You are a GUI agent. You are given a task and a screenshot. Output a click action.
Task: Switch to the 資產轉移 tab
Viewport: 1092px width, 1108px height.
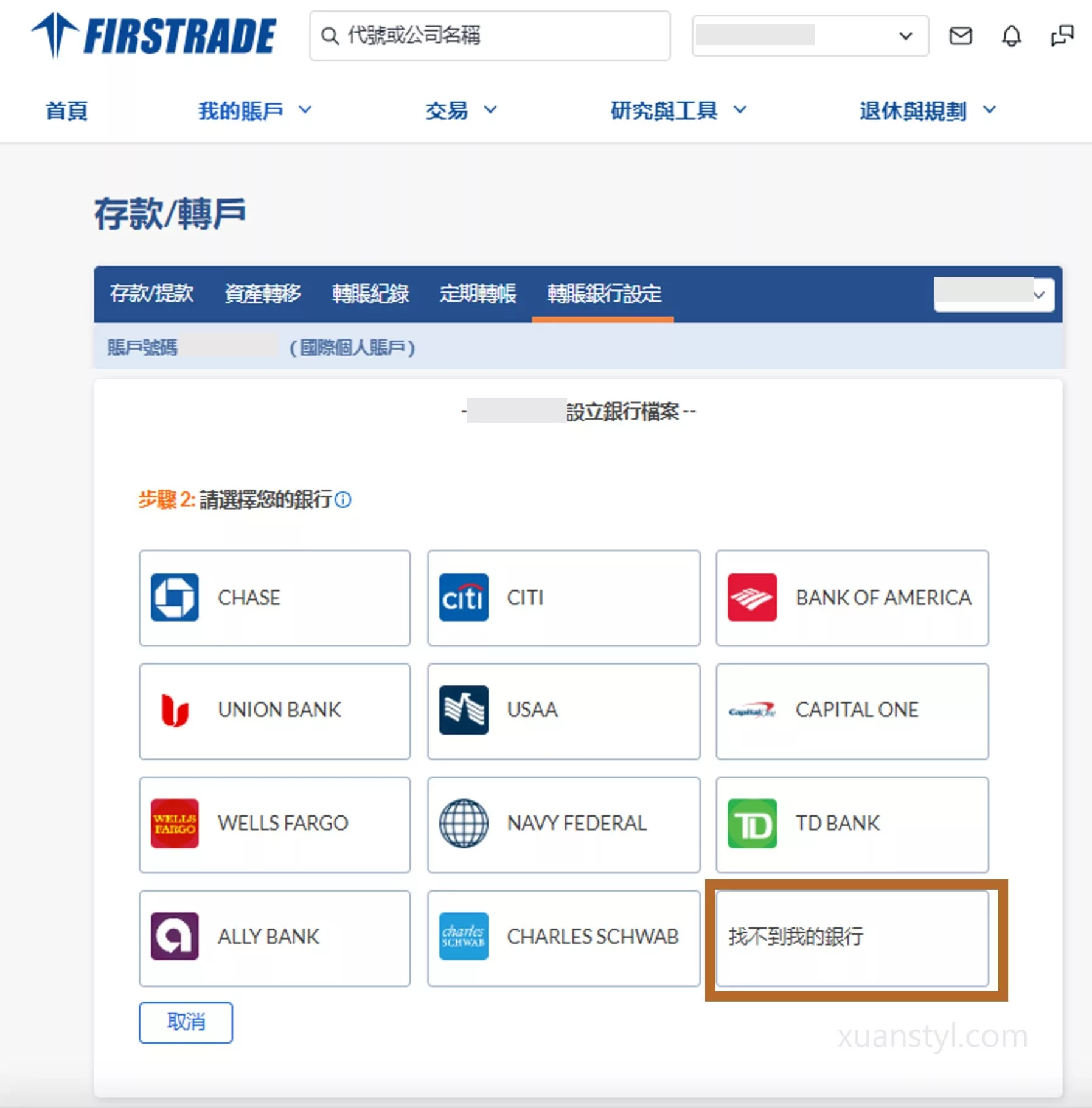coord(262,294)
